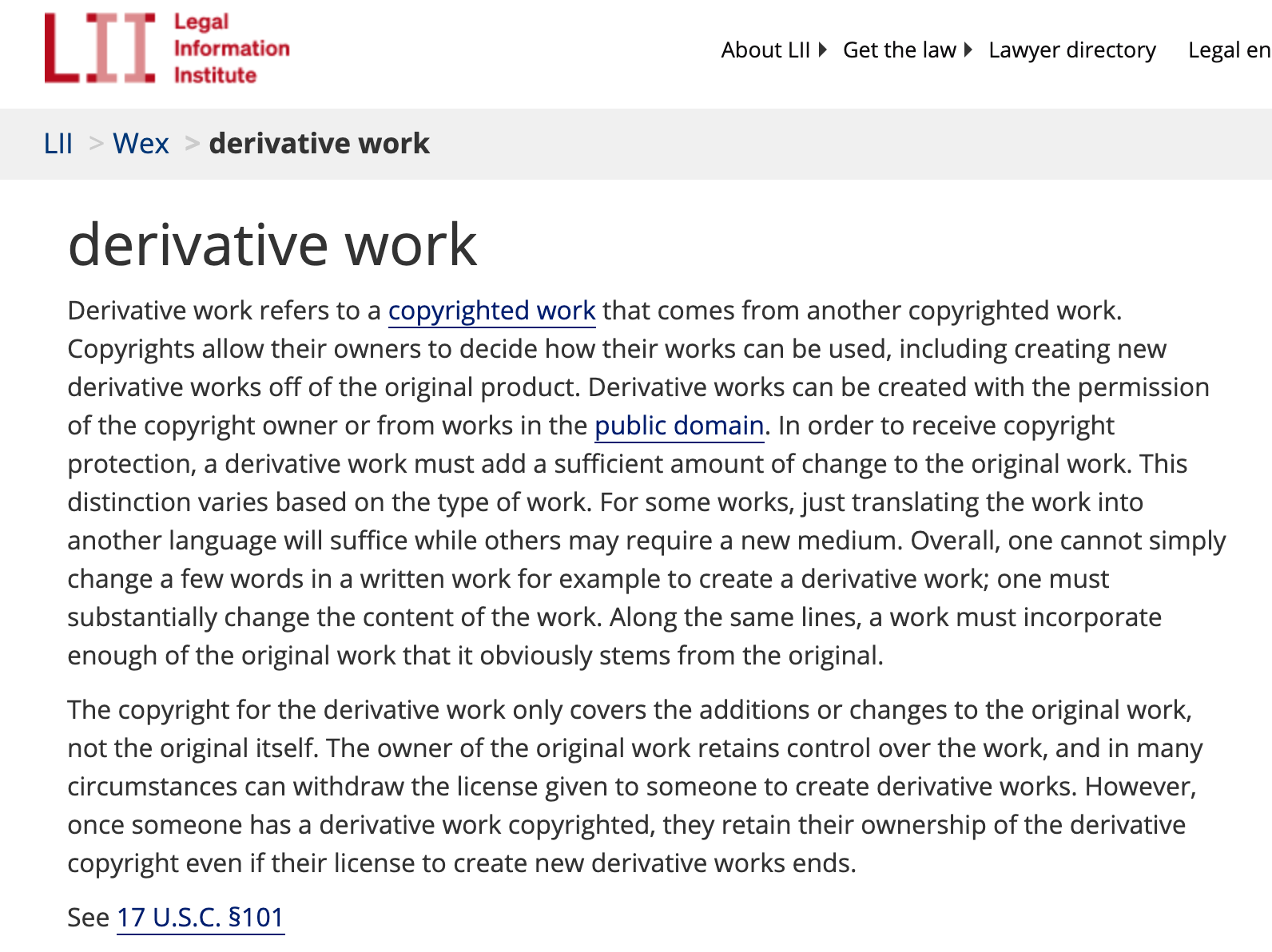
Task: Click the LII Legal Information Institute logo
Action: (x=167, y=48)
